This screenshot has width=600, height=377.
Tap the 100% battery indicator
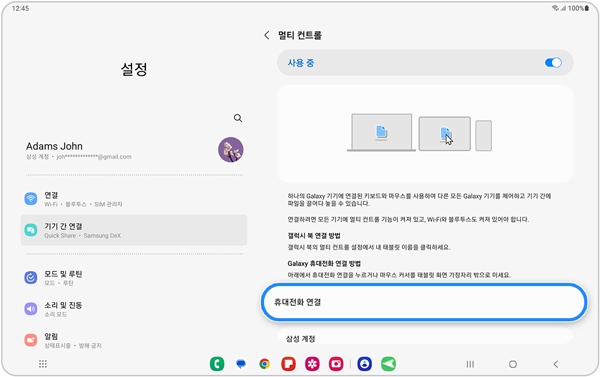[x=578, y=8]
